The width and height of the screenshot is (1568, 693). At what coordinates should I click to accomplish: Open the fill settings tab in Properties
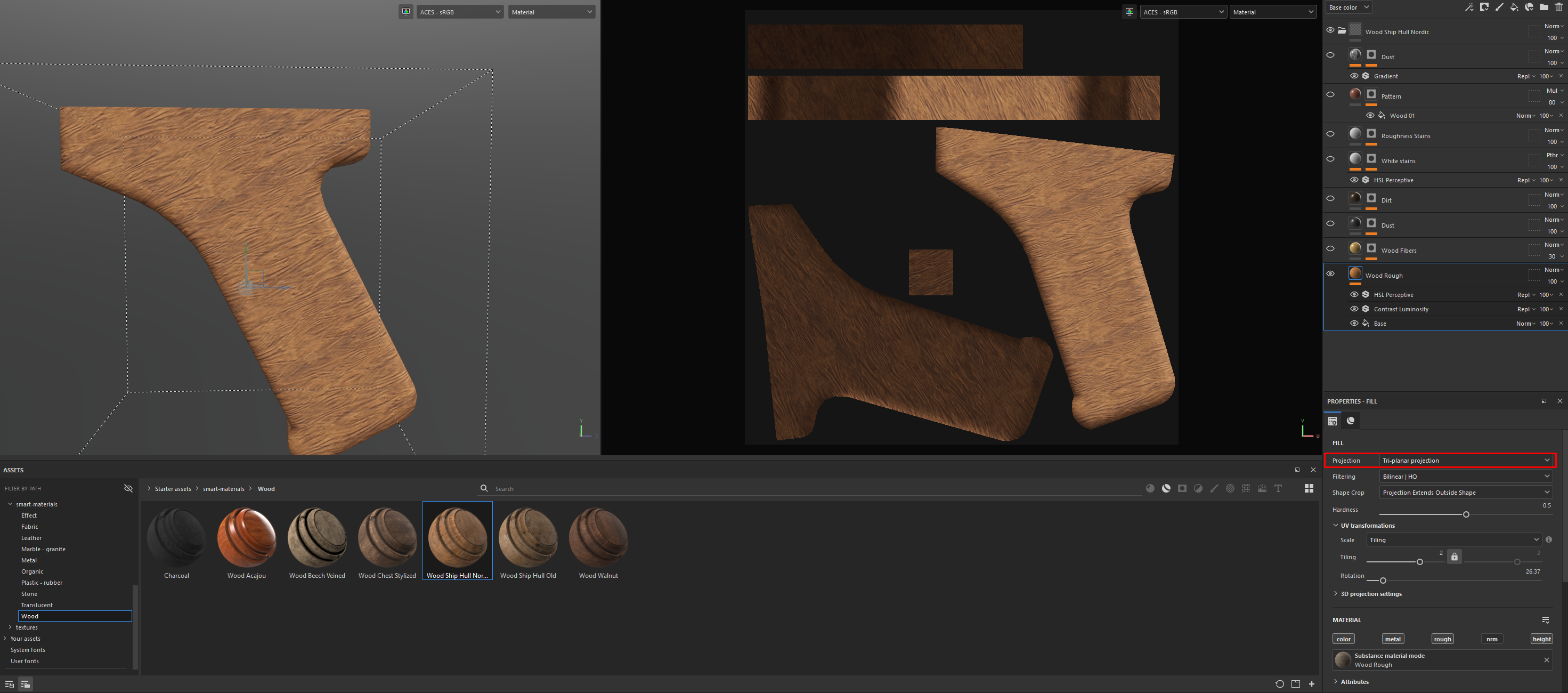click(1333, 420)
